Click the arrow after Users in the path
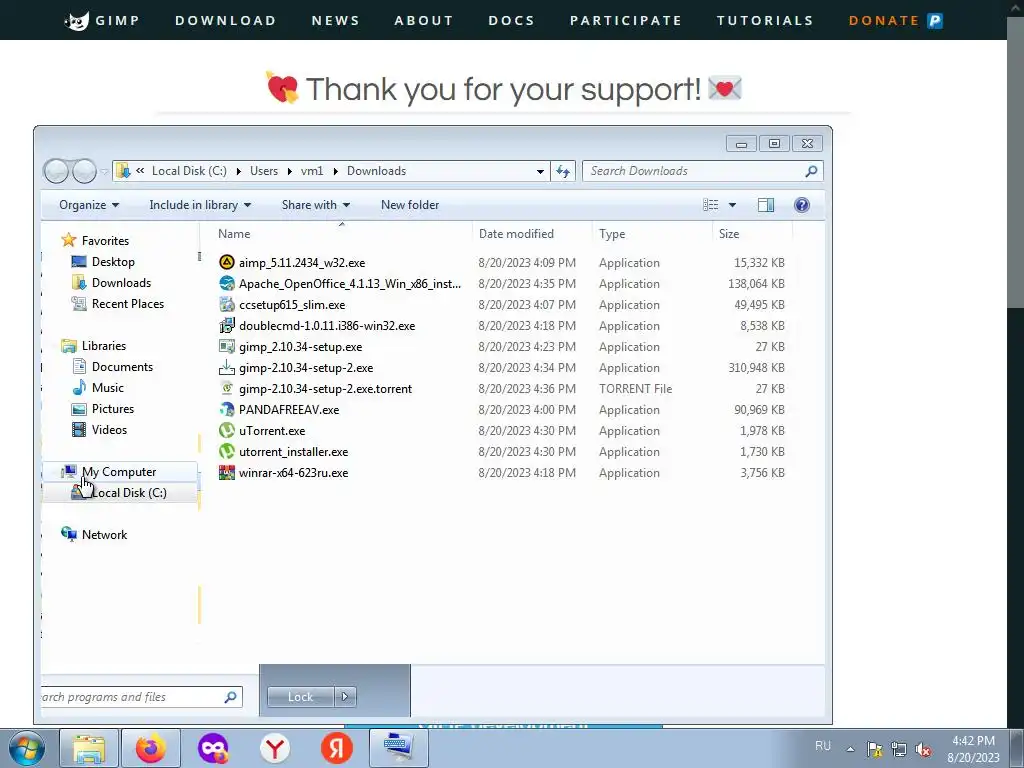1024x768 pixels. pos(289,171)
